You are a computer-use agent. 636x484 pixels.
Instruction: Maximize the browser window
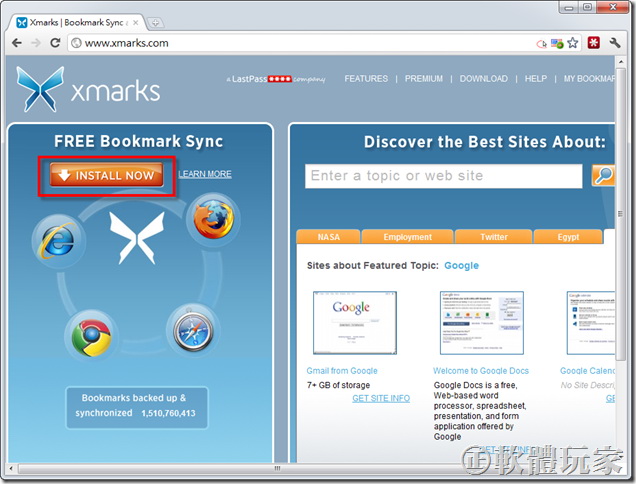click(587, 7)
